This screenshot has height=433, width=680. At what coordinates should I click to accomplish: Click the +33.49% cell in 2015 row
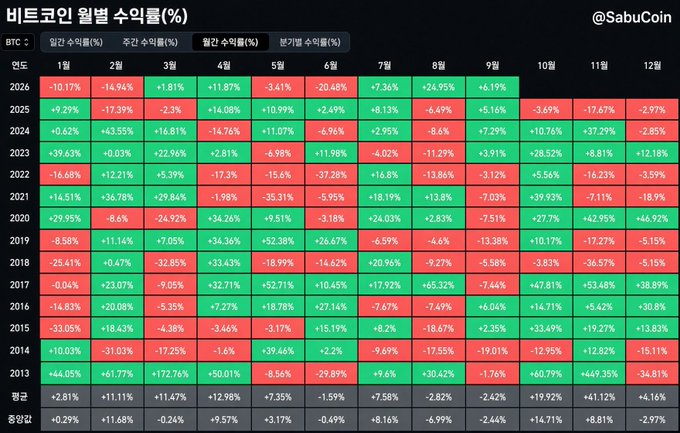click(x=546, y=328)
